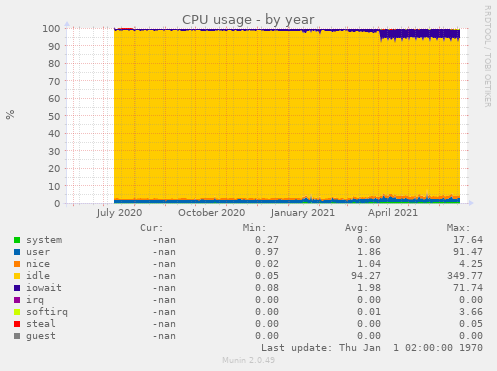Click the y-axis percent sign label
Viewport: 497px width, 371px height.
click(x=10, y=115)
